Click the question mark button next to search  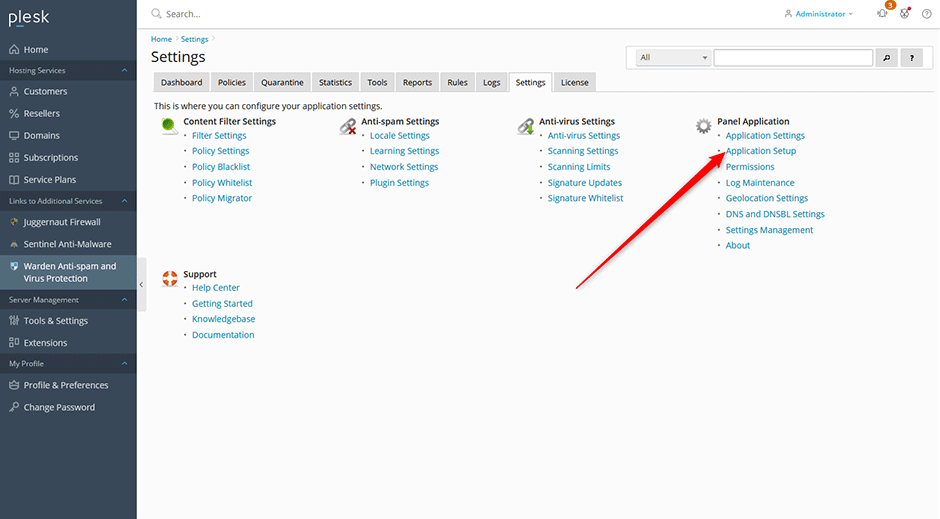912,58
